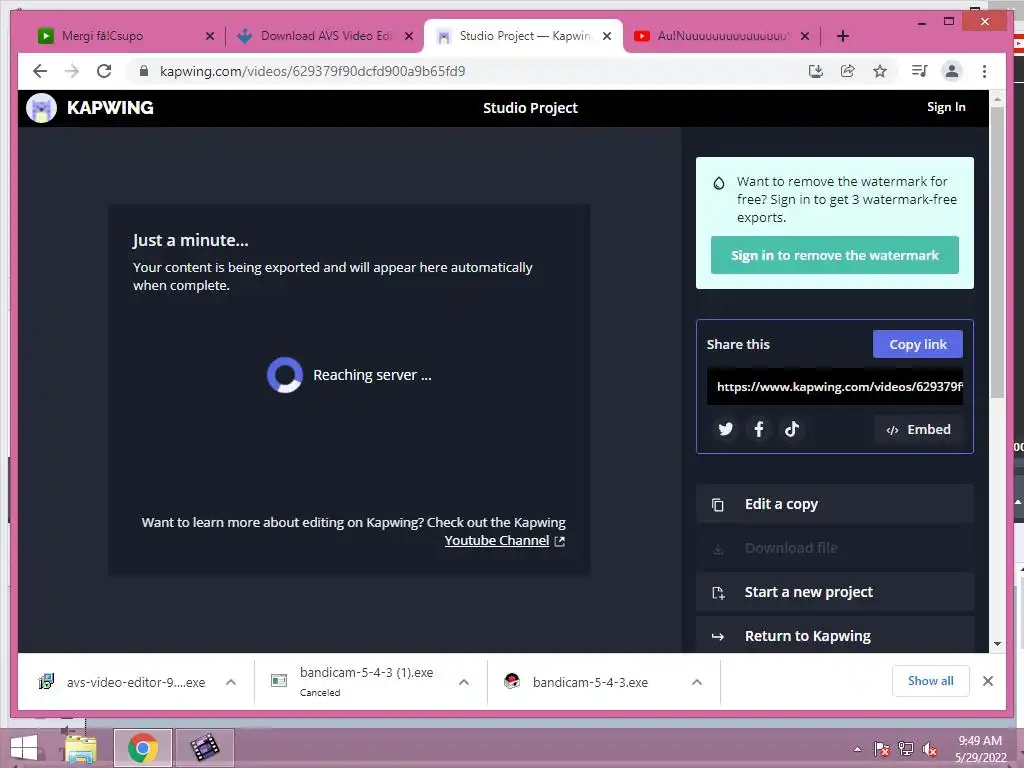Share this page via address bar icon
Image resolution: width=1024 pixels, height=768 pixels.
(848, 71)
